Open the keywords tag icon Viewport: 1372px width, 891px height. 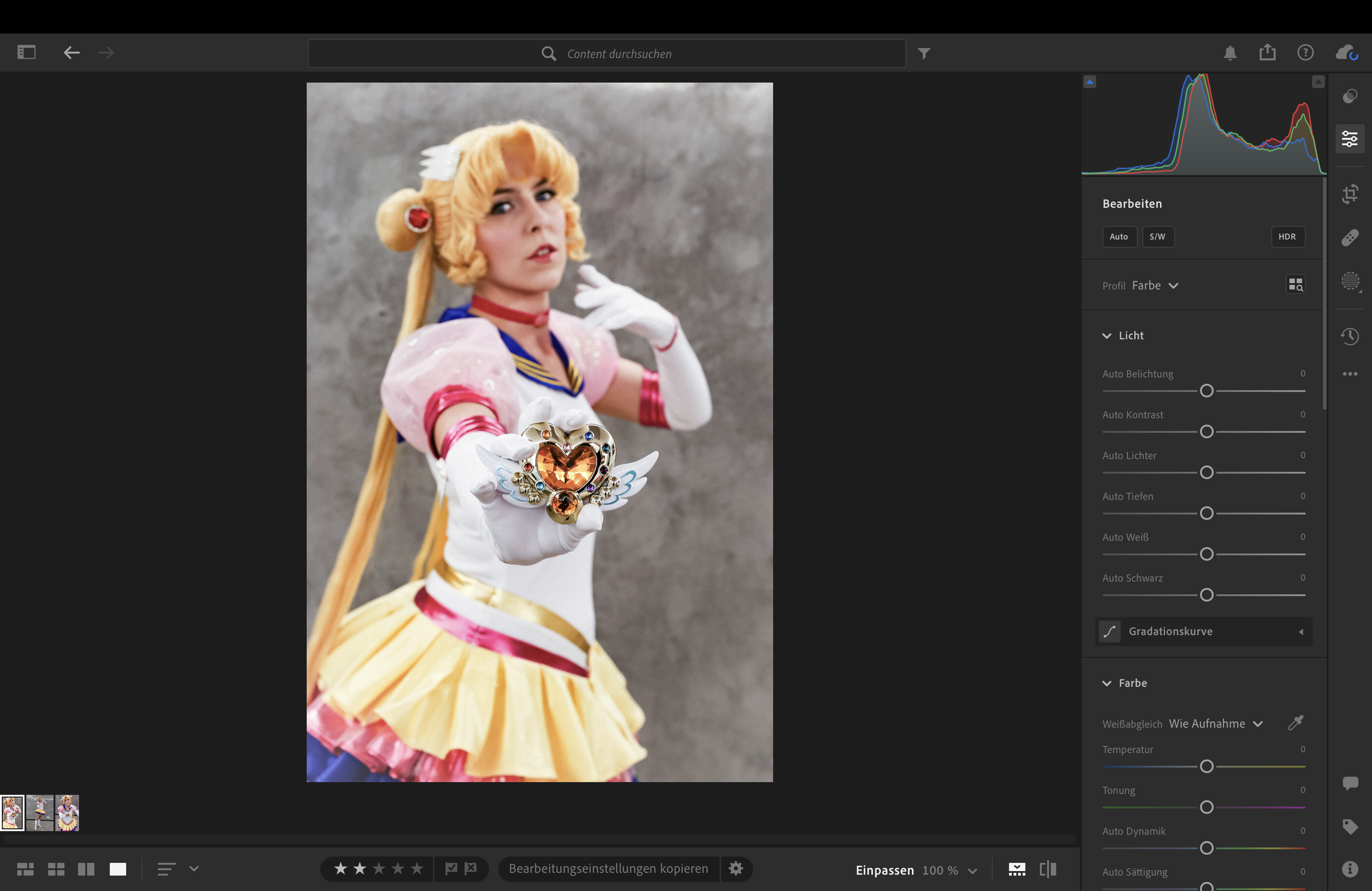tap(1350, 827)
